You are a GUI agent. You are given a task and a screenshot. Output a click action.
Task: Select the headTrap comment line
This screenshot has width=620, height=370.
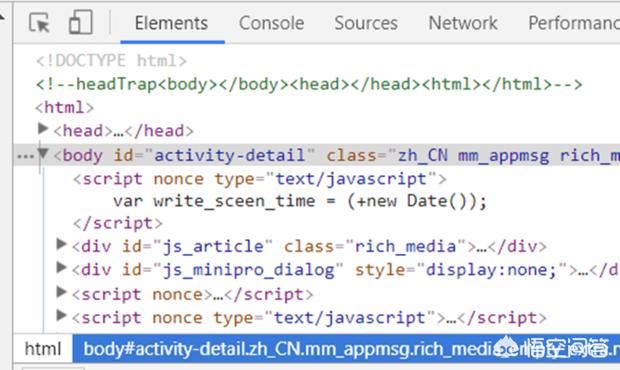[x=309, y=84]
